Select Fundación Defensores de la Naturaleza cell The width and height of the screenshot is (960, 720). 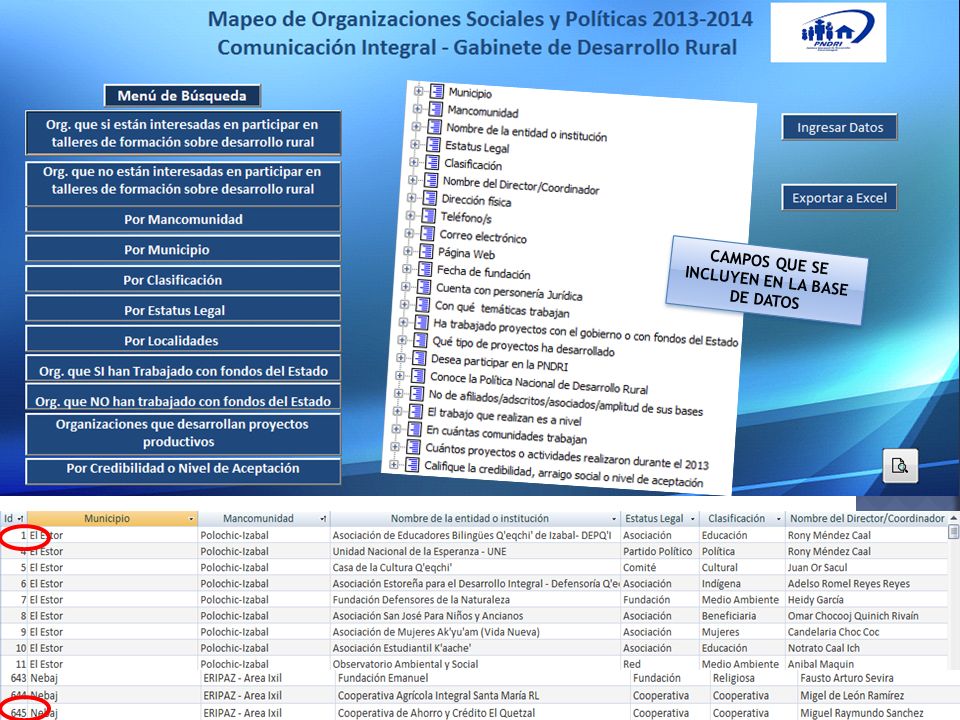tap(475, 599)
